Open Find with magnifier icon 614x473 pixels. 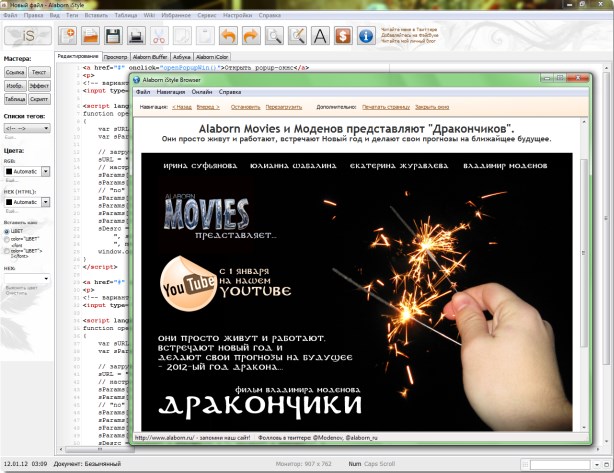point(274,36)
